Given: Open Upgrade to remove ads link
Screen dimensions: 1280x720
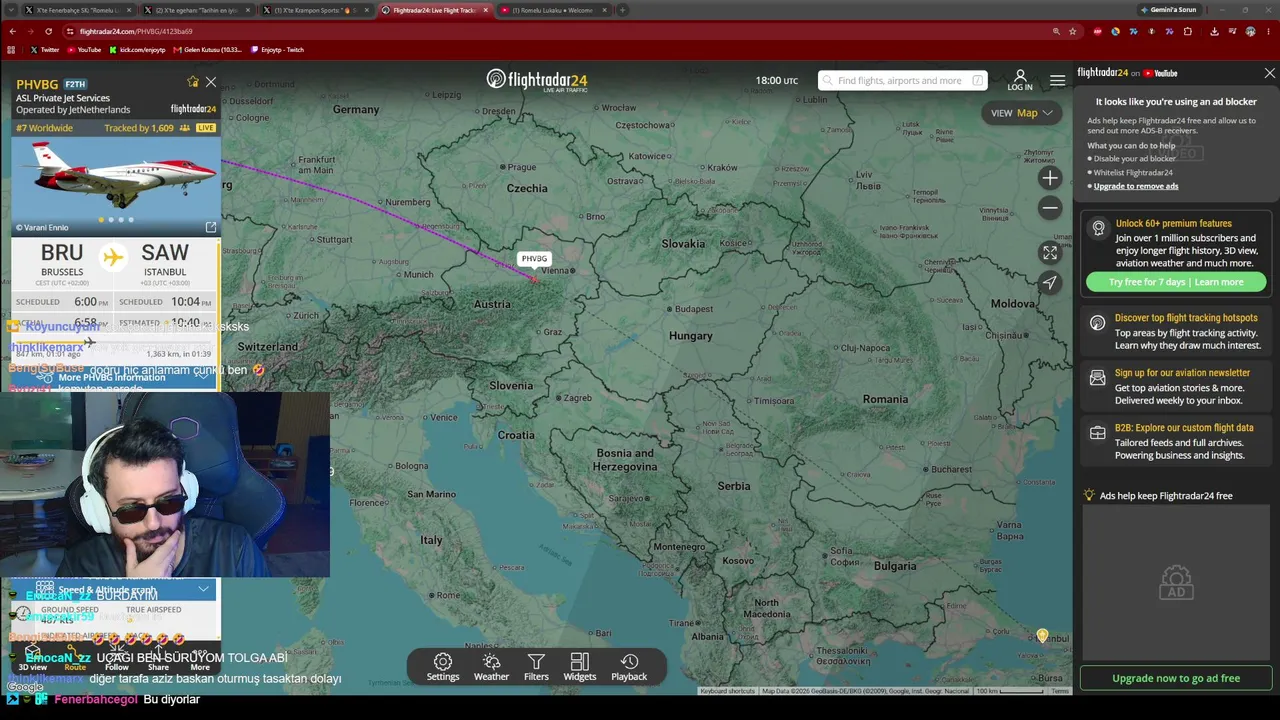Looking at the screenshot, I should [1136, 186].
